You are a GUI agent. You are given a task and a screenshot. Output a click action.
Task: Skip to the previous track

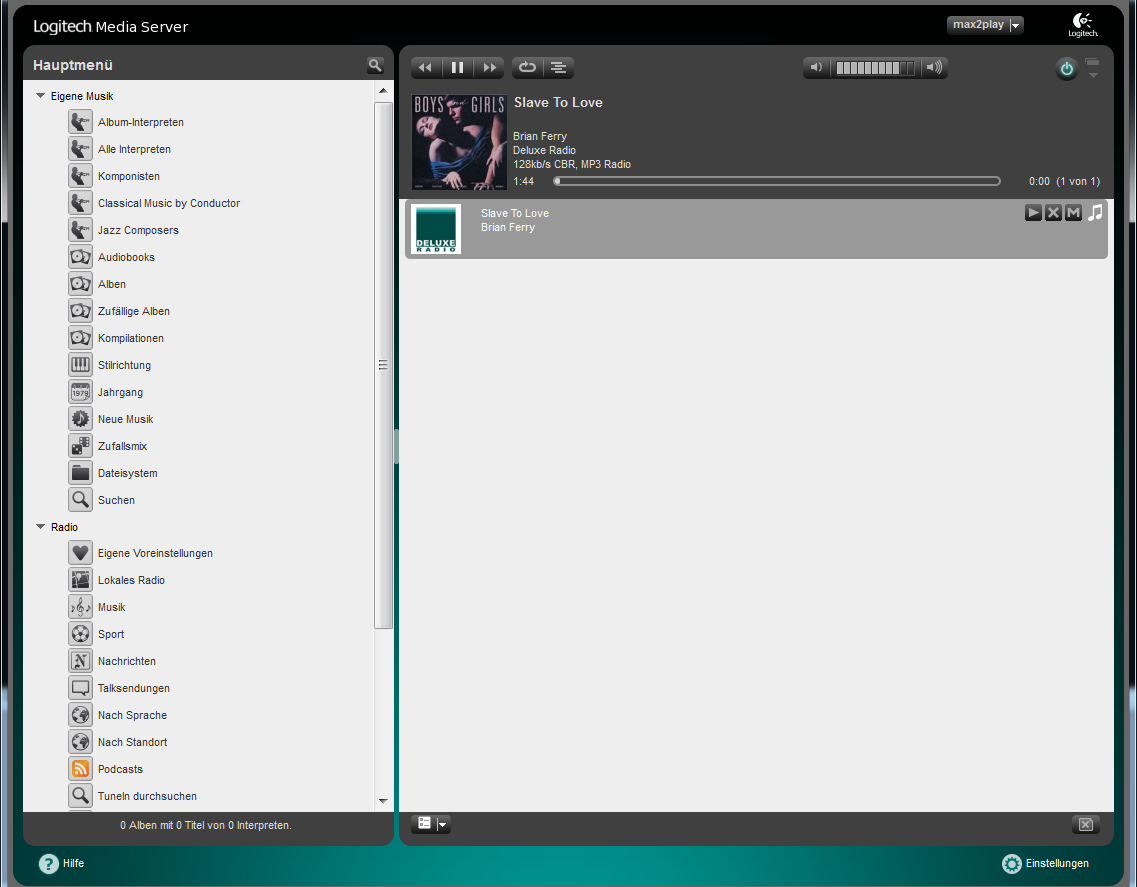[x=426, y=67]
